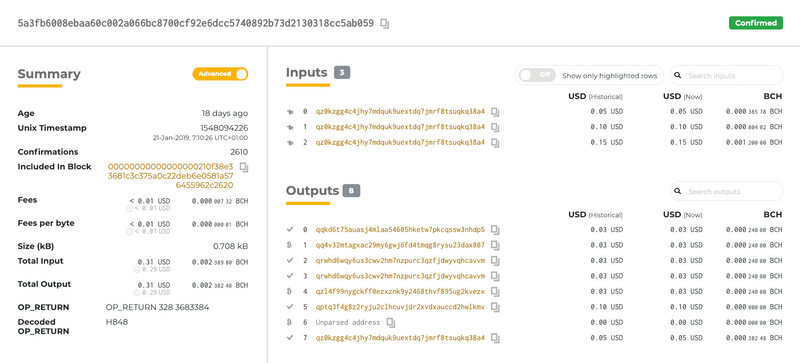Open input 2 address link
The width and height of the screenshot is (800, 363).
point(400,142)
